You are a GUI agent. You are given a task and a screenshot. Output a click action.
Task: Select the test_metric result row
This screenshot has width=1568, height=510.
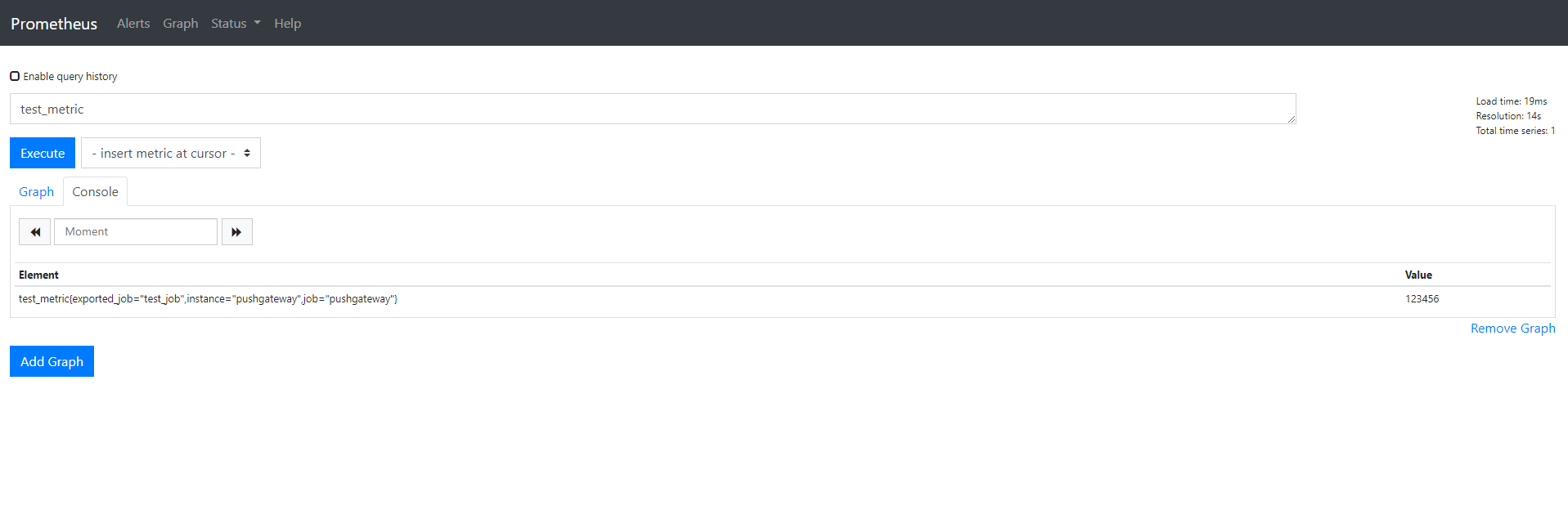pyautogui.click(x=209, y=298)
